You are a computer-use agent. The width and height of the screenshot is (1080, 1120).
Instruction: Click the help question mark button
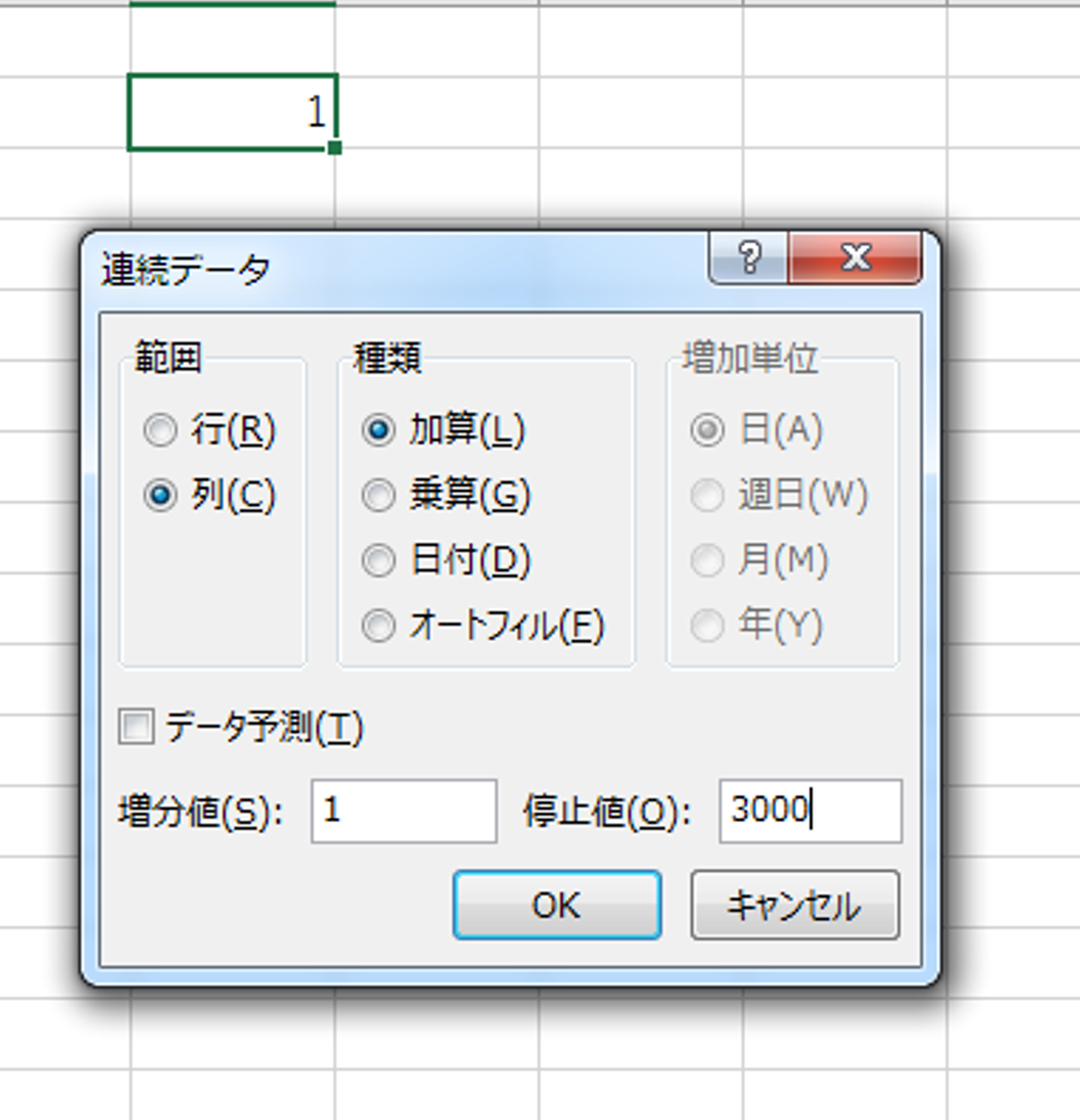(x=748, y=258)
